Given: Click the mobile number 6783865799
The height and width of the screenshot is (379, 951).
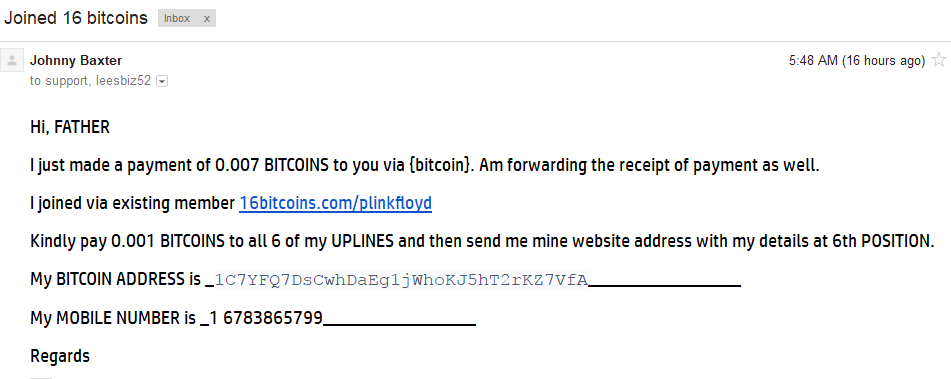Looking at the screenshot, I should tap(273, 318).
